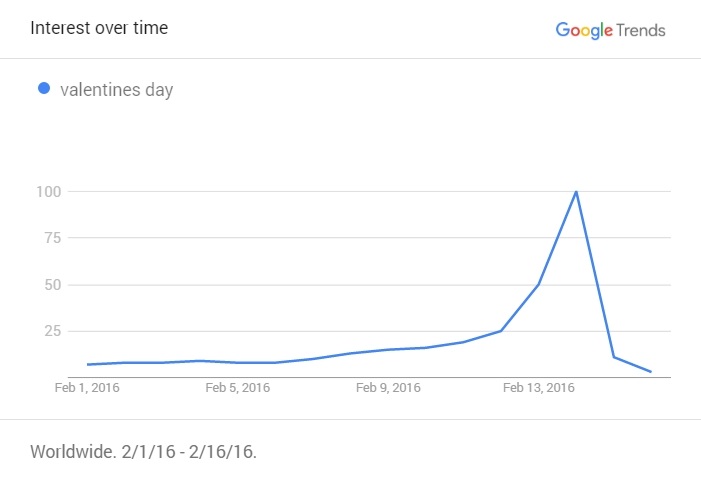The width and height of the screenshot is (701, 478).
Task: Click the word Trends in the logo
Action: [x=641, y=30]
